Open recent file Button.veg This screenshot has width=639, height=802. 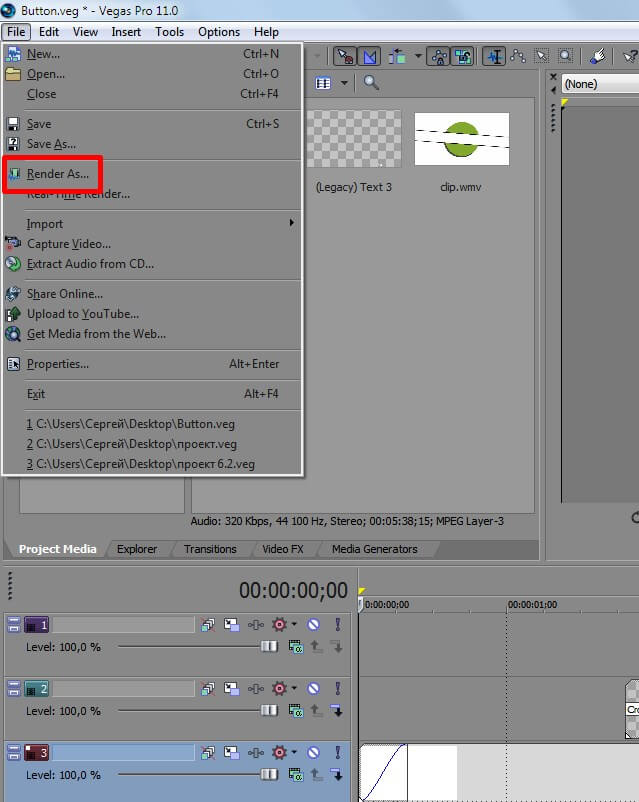pyautogui.click(x=152, y=424)
